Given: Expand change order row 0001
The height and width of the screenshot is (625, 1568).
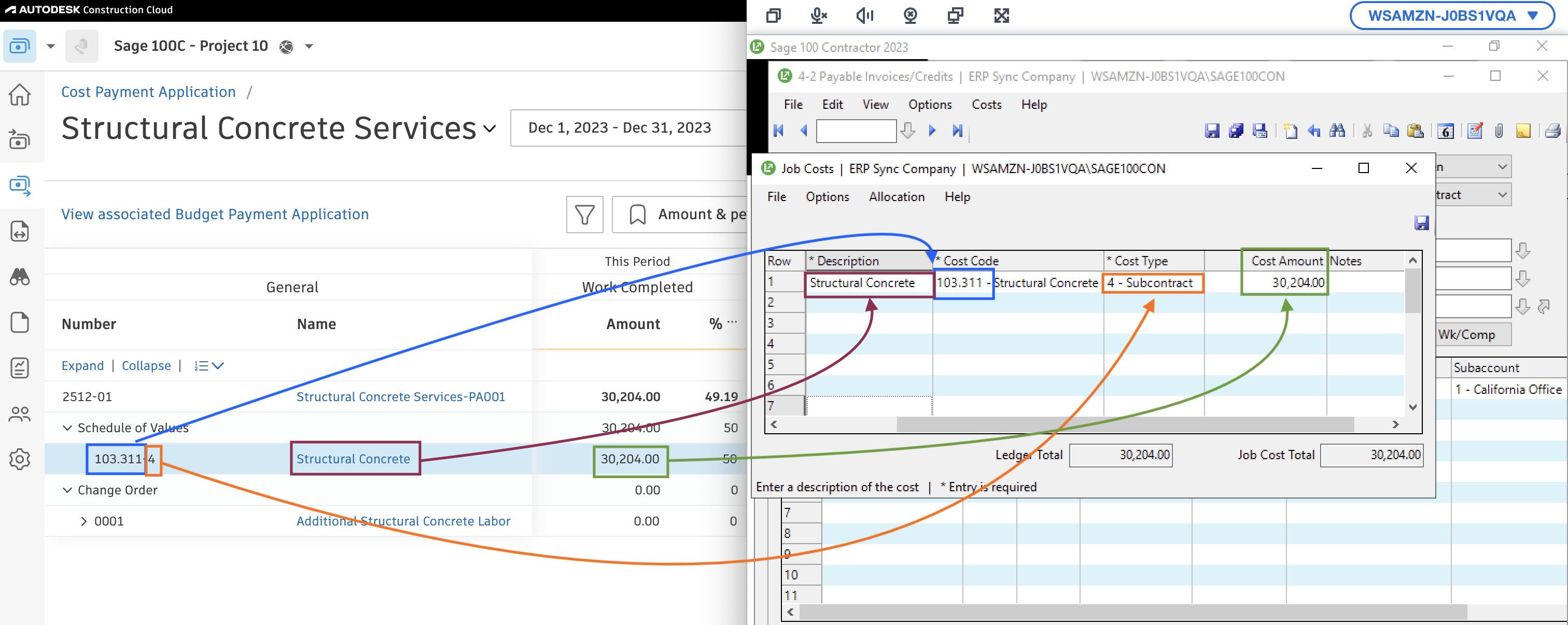Looking at the screenshot, I should pyautogui.click(x=83, y=521).
